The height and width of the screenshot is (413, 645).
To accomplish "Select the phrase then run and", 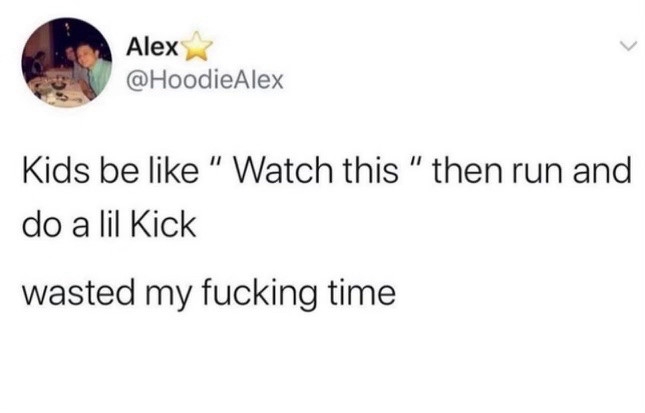I will pos(531,170).
